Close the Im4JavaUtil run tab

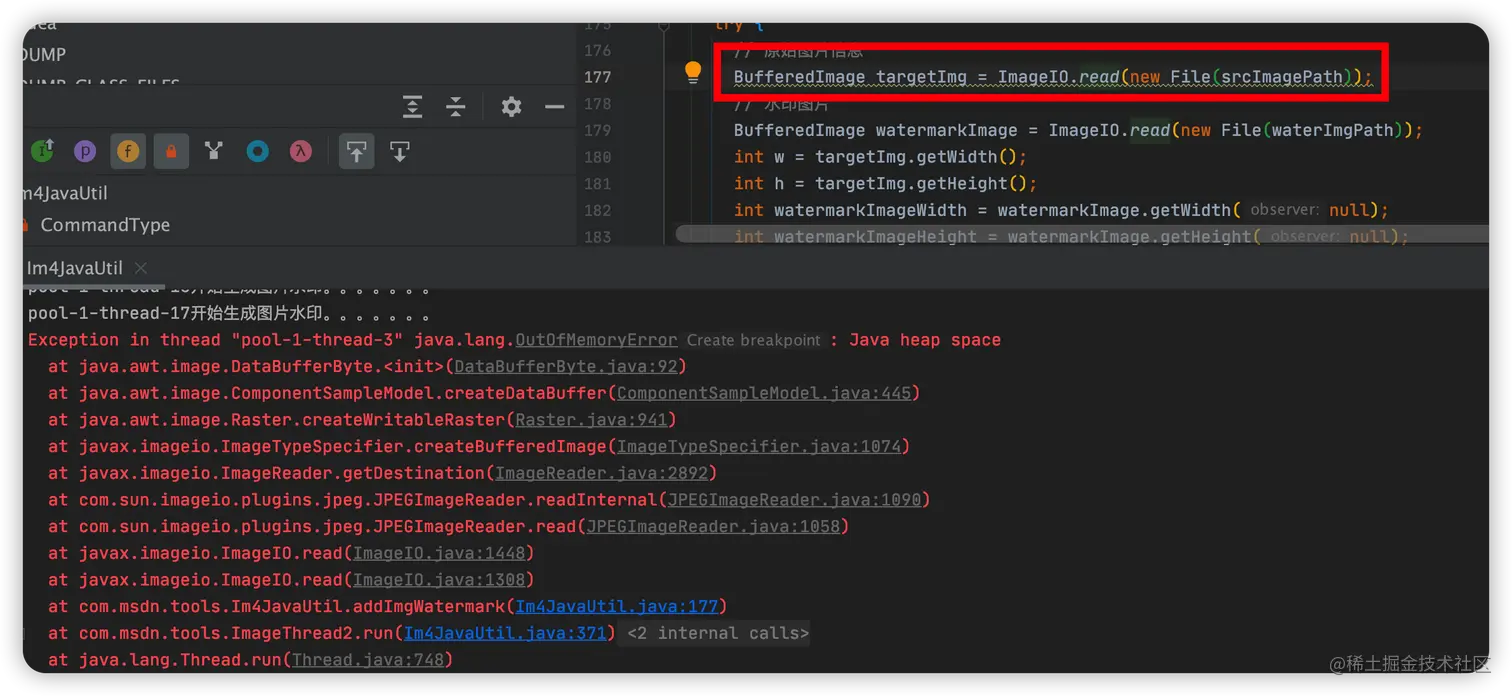pos(141,268)
